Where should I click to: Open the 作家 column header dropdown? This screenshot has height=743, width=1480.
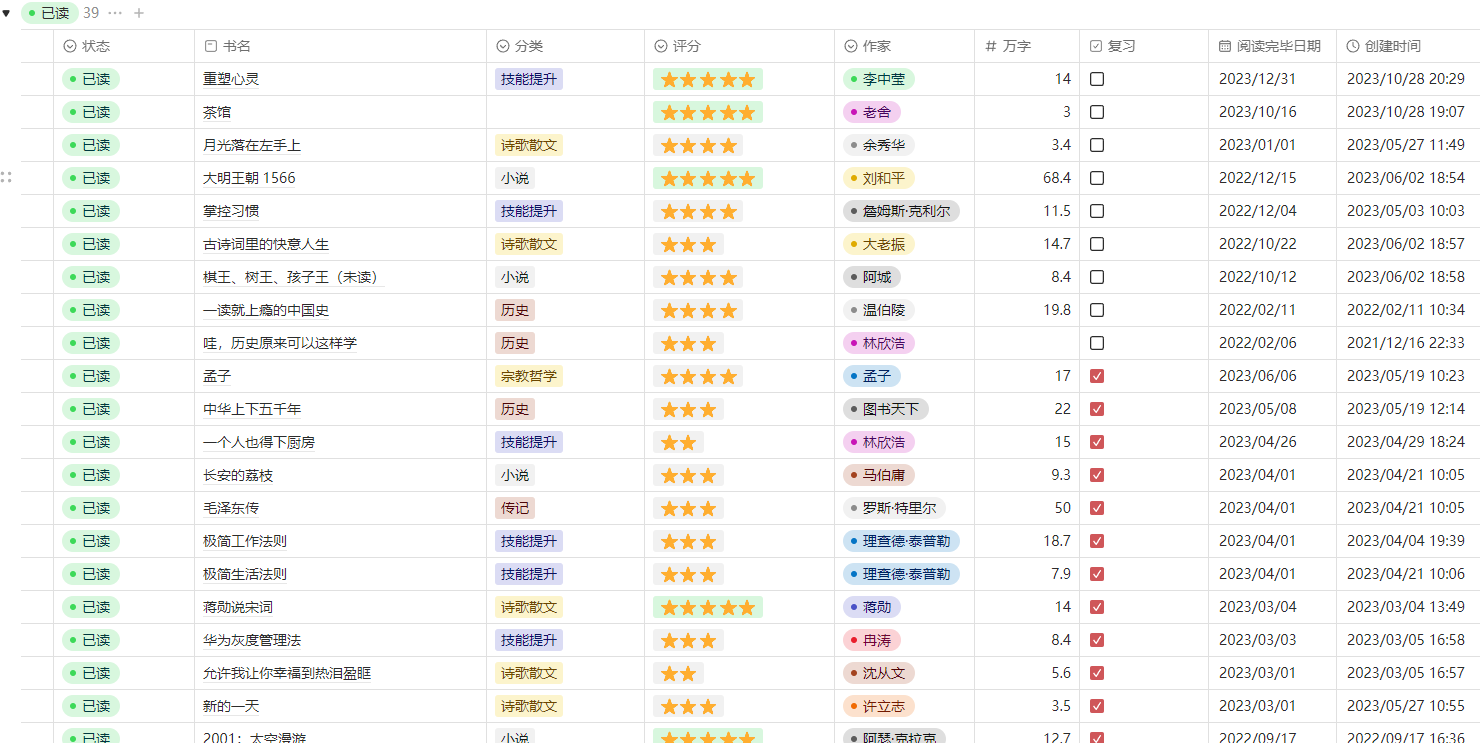pos(877,45)
